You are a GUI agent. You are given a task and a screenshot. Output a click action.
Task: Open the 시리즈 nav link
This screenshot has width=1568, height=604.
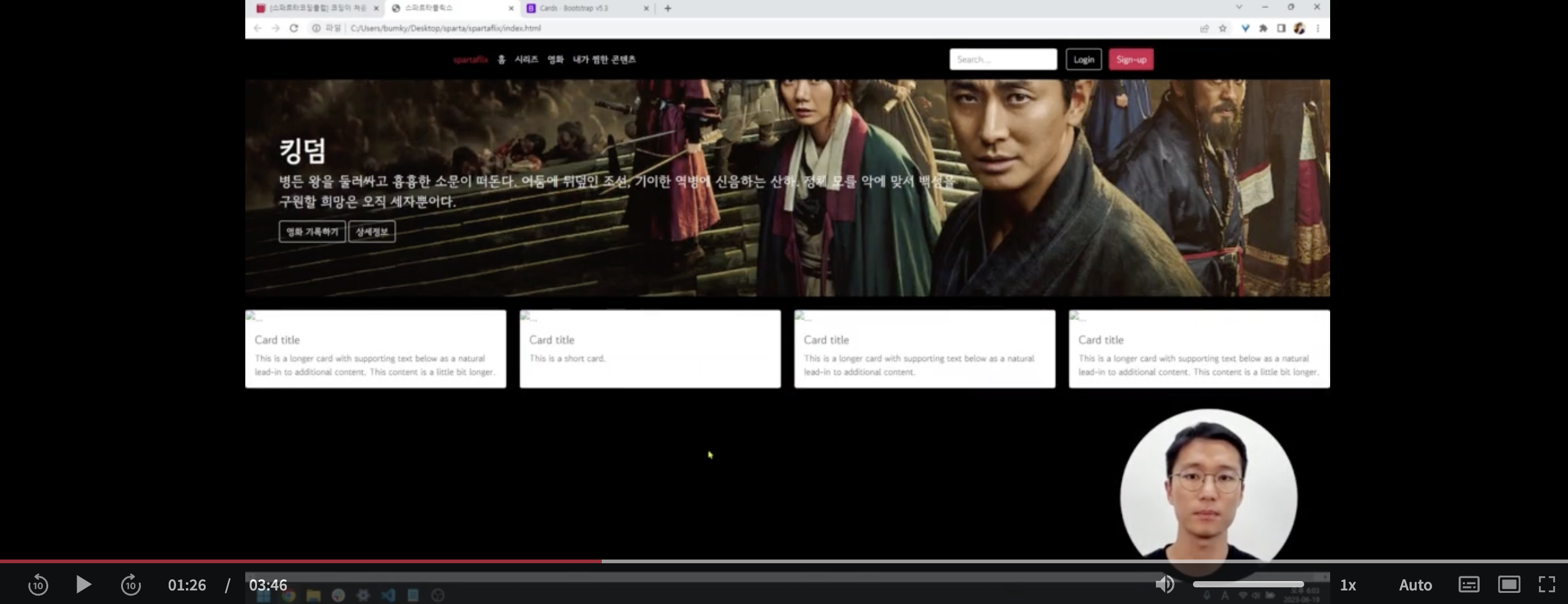pyautogui.click(x=526, y=59)
